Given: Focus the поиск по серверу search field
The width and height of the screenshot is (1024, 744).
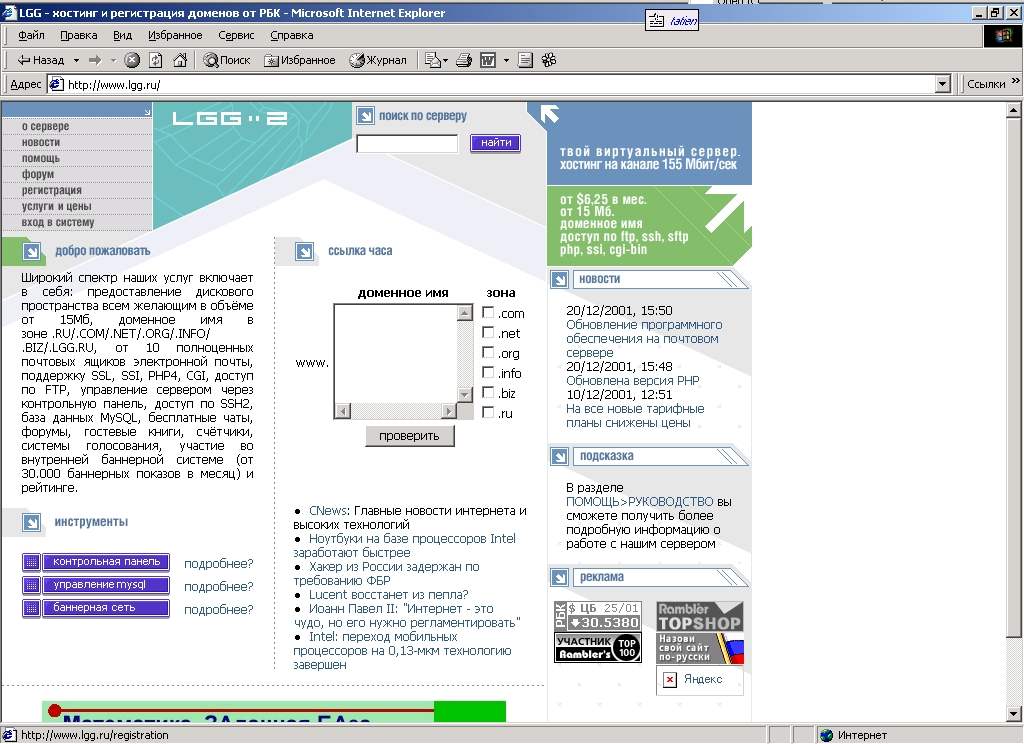Looking at the screenshot, I should [x=407, y=143].
